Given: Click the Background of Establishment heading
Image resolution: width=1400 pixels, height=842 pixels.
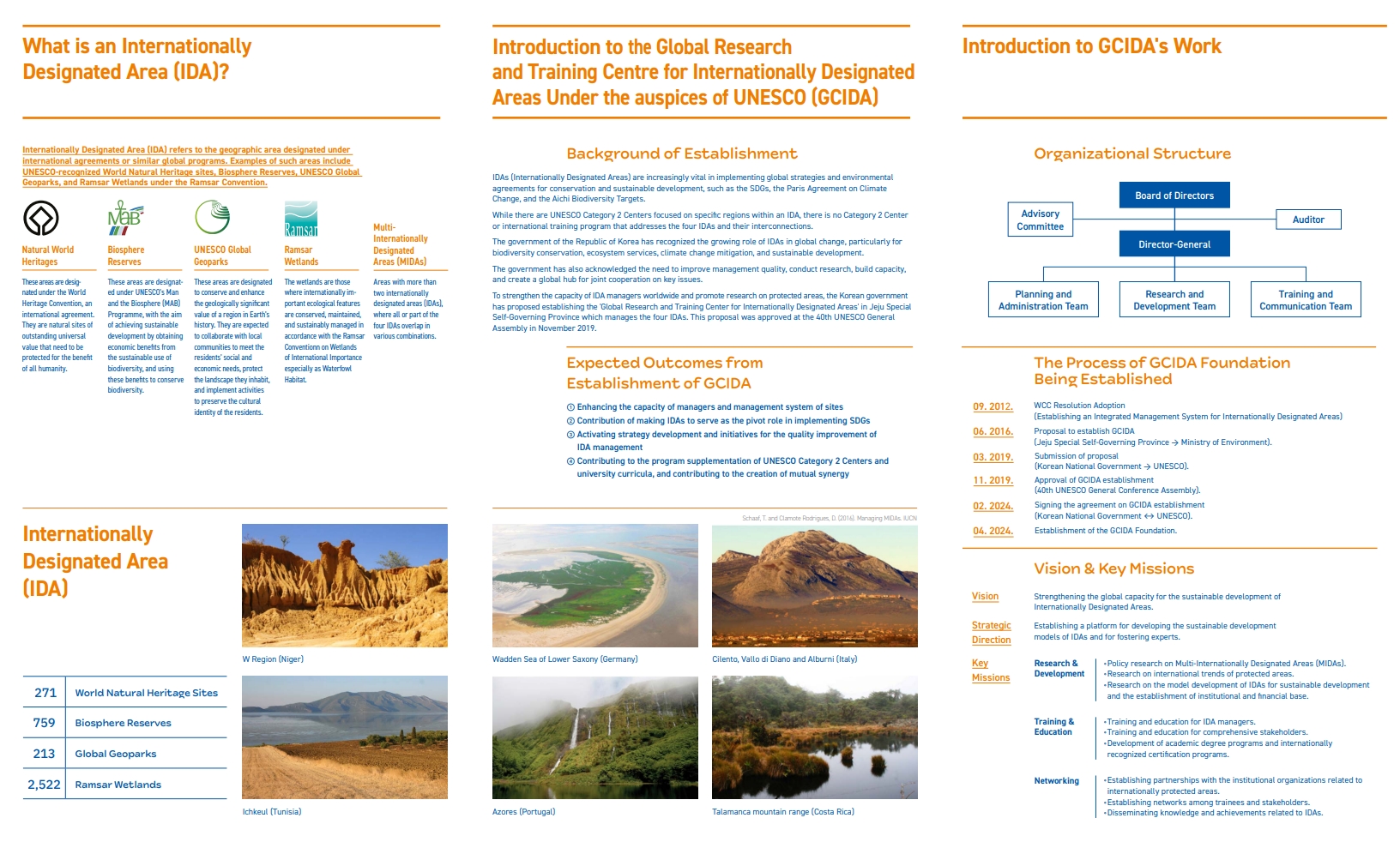Looking at the screenshot, I should click(x=682, y=153).
